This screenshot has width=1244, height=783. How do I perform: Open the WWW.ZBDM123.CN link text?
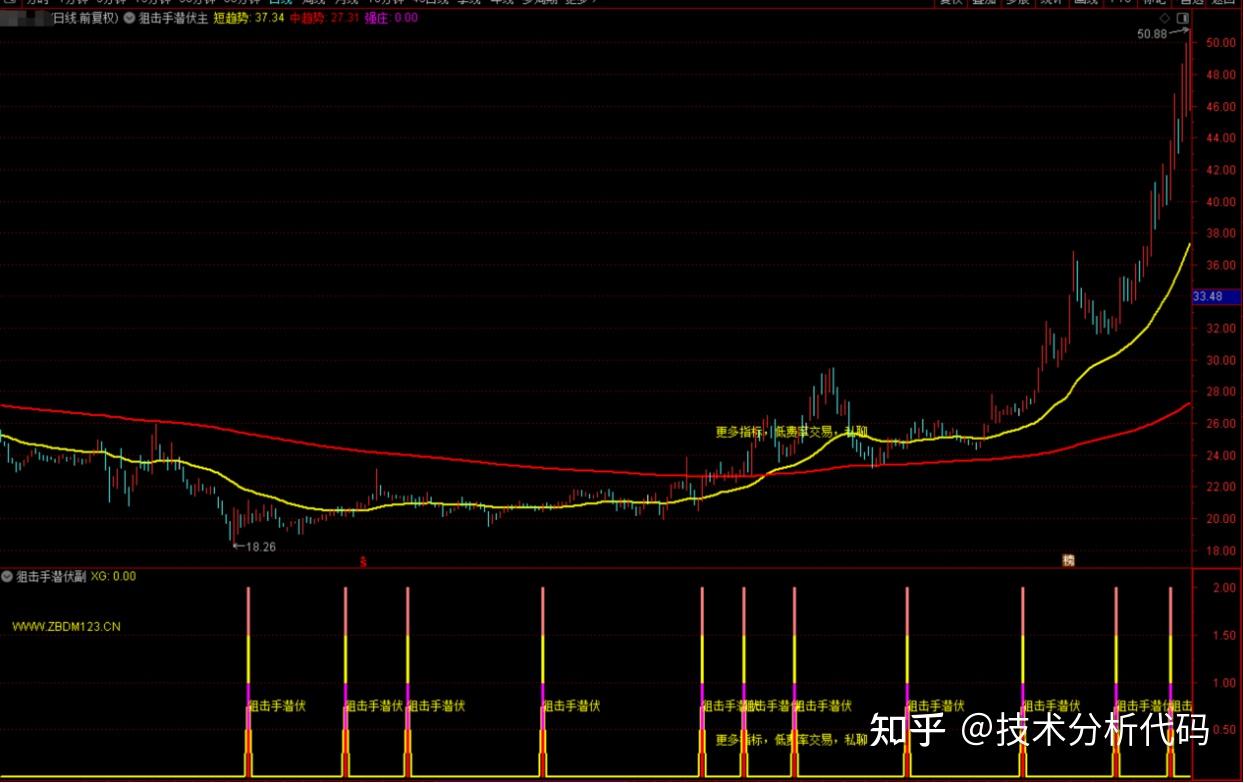point(66,627)
